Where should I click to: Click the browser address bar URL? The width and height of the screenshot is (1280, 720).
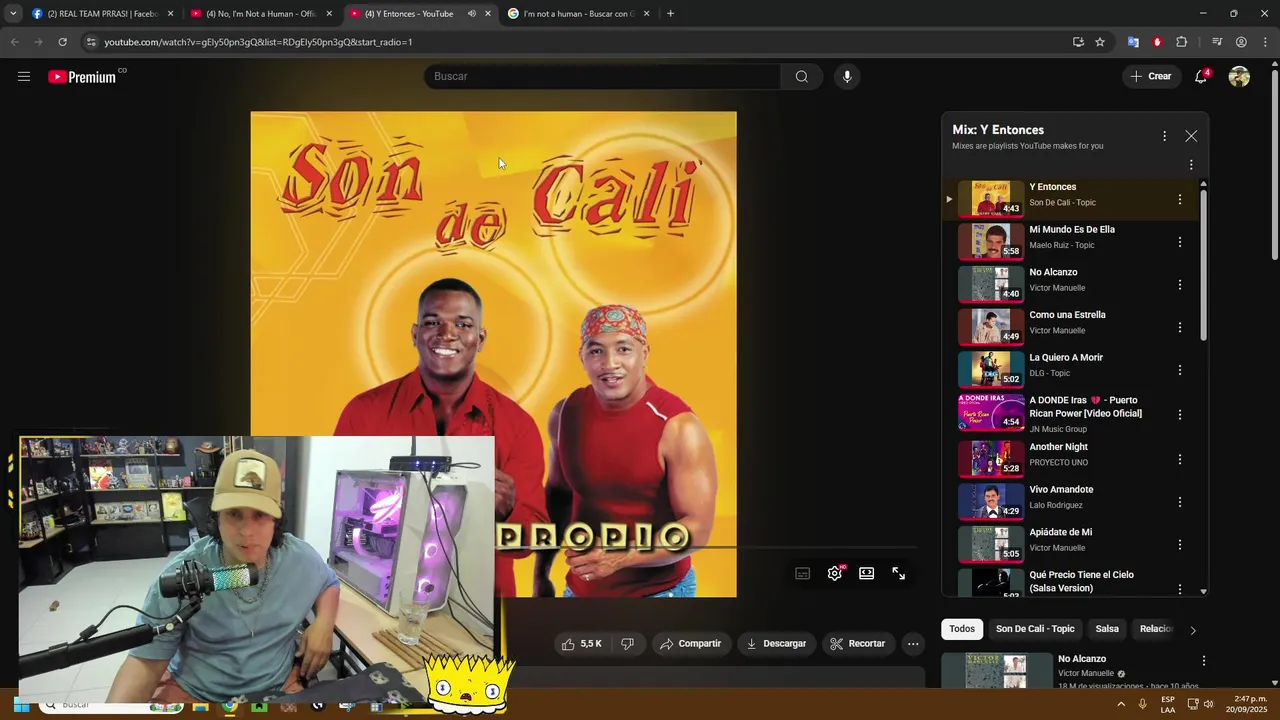click(258, 42)
